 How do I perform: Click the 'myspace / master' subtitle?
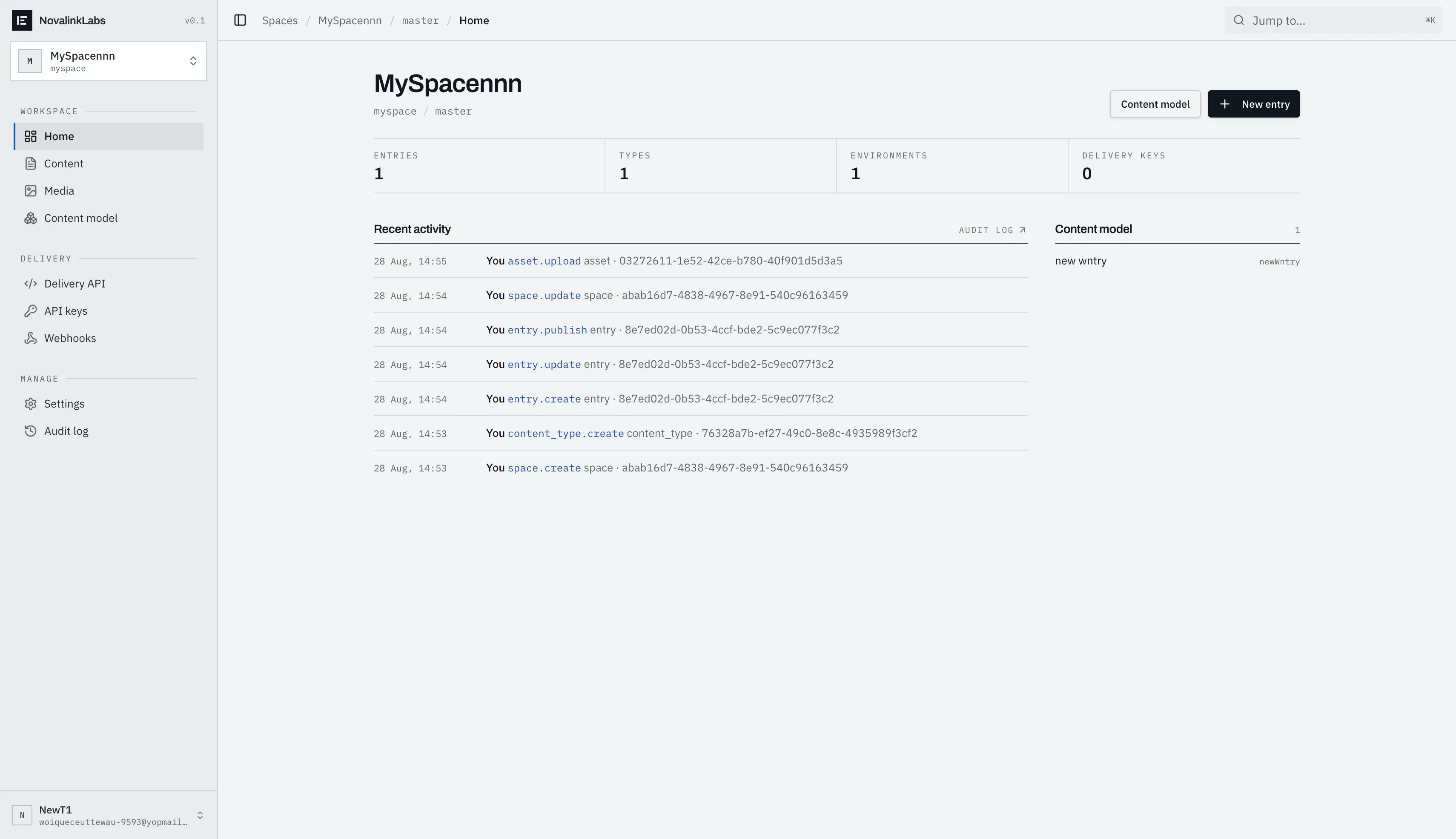[x=423, y=111]
